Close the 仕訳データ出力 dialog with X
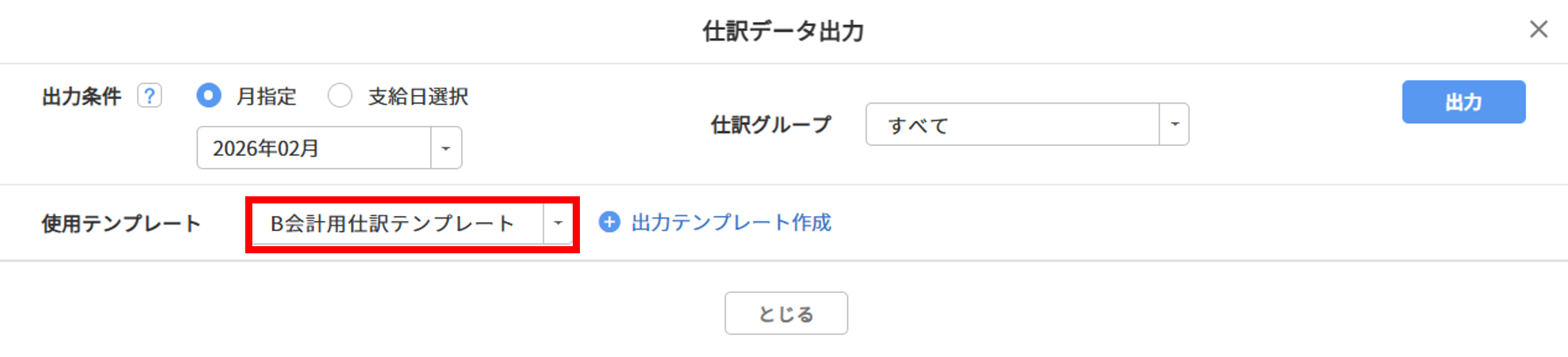This screenshot has height=357, width=1568. (1538, 29)
